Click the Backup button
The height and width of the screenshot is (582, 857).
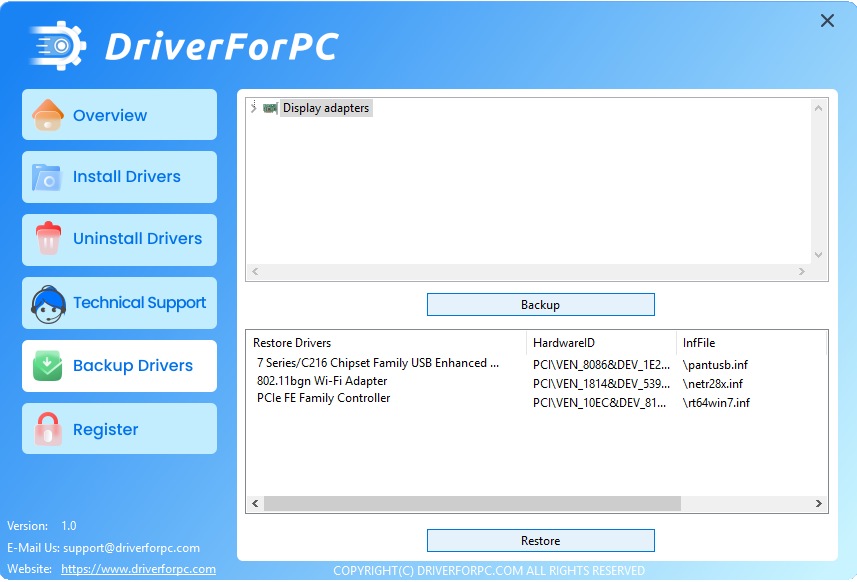[541, 305]
